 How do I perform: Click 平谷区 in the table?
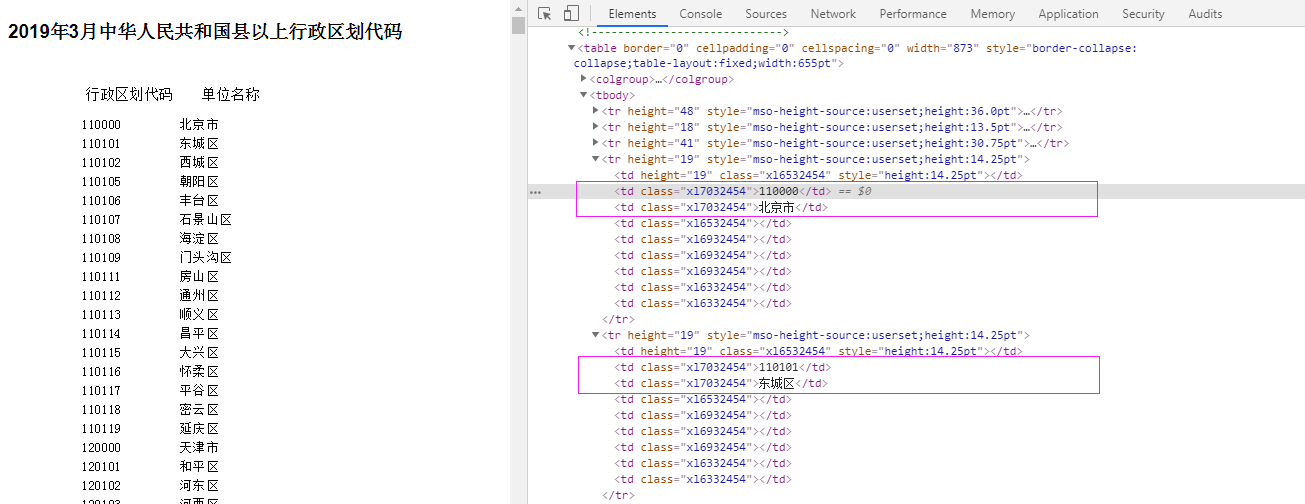point(199,391)
